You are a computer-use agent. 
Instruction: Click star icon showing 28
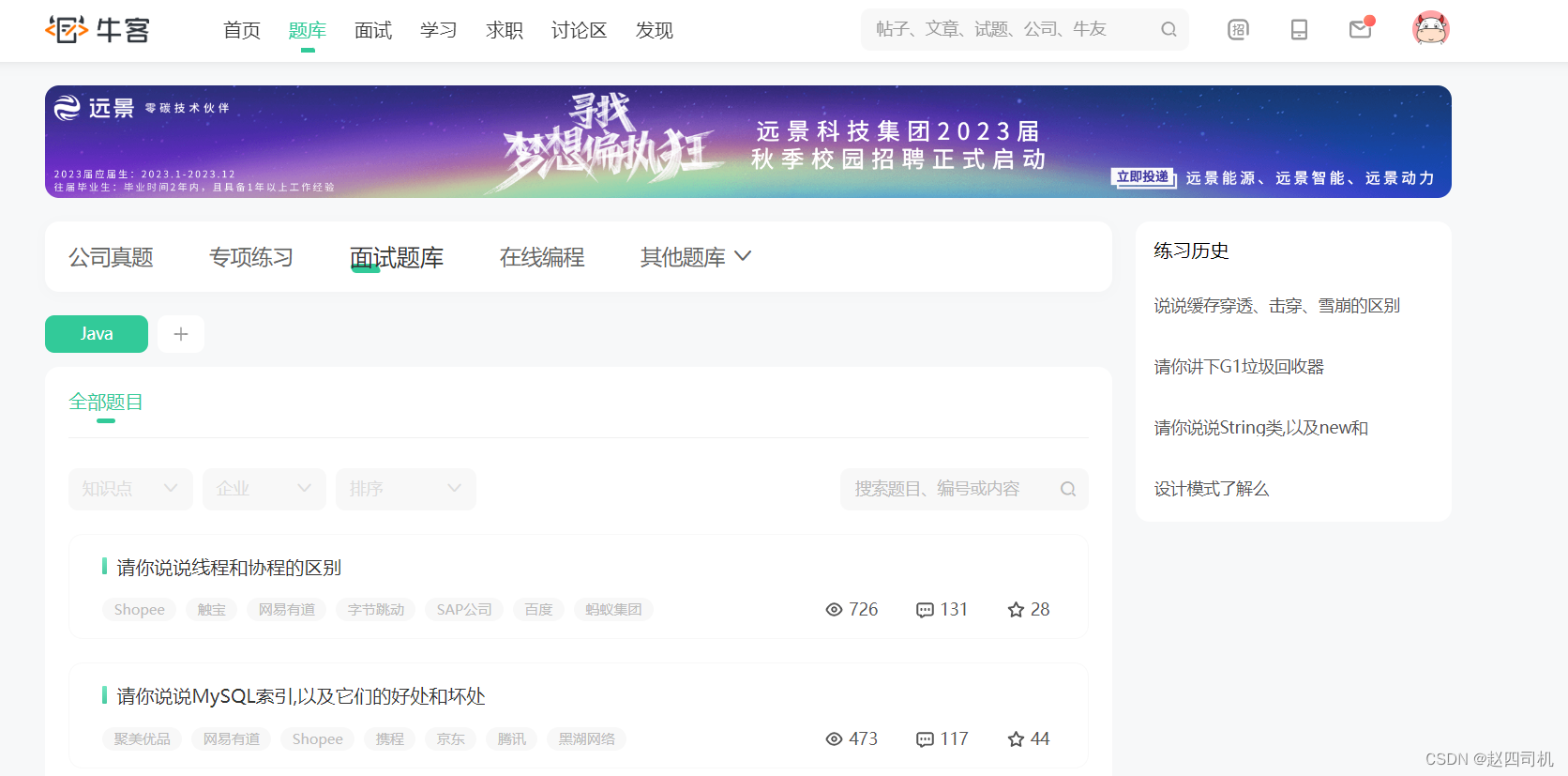coord(1016,610)
